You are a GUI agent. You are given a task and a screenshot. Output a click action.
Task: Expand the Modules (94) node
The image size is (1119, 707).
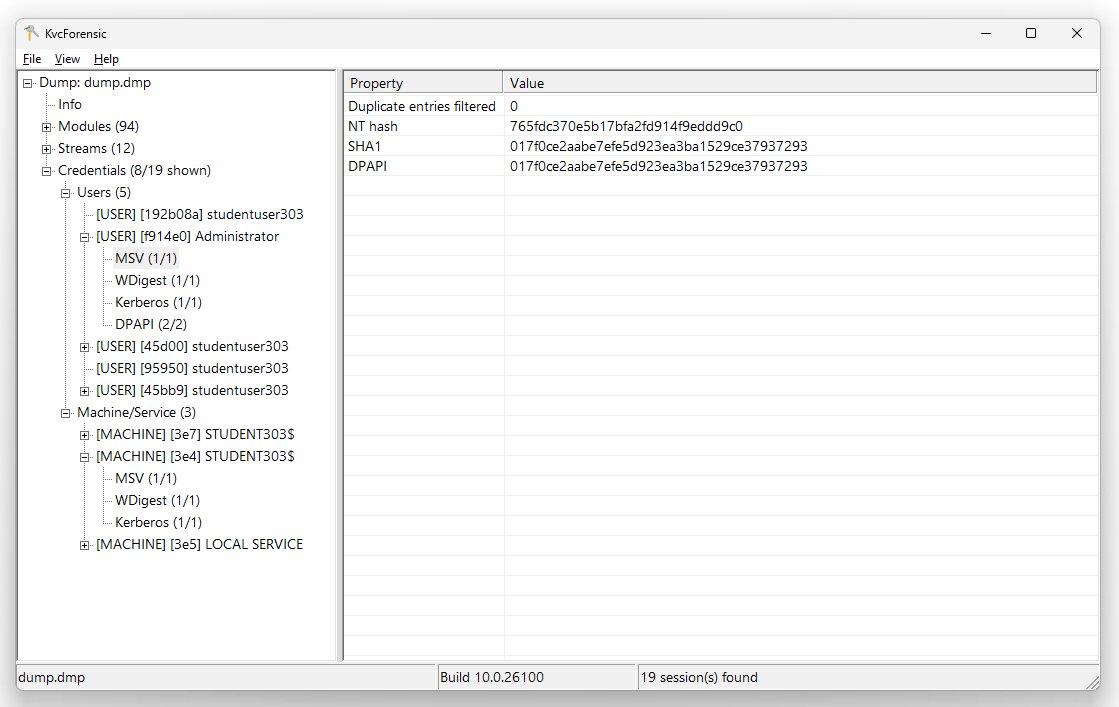point(47,127)
